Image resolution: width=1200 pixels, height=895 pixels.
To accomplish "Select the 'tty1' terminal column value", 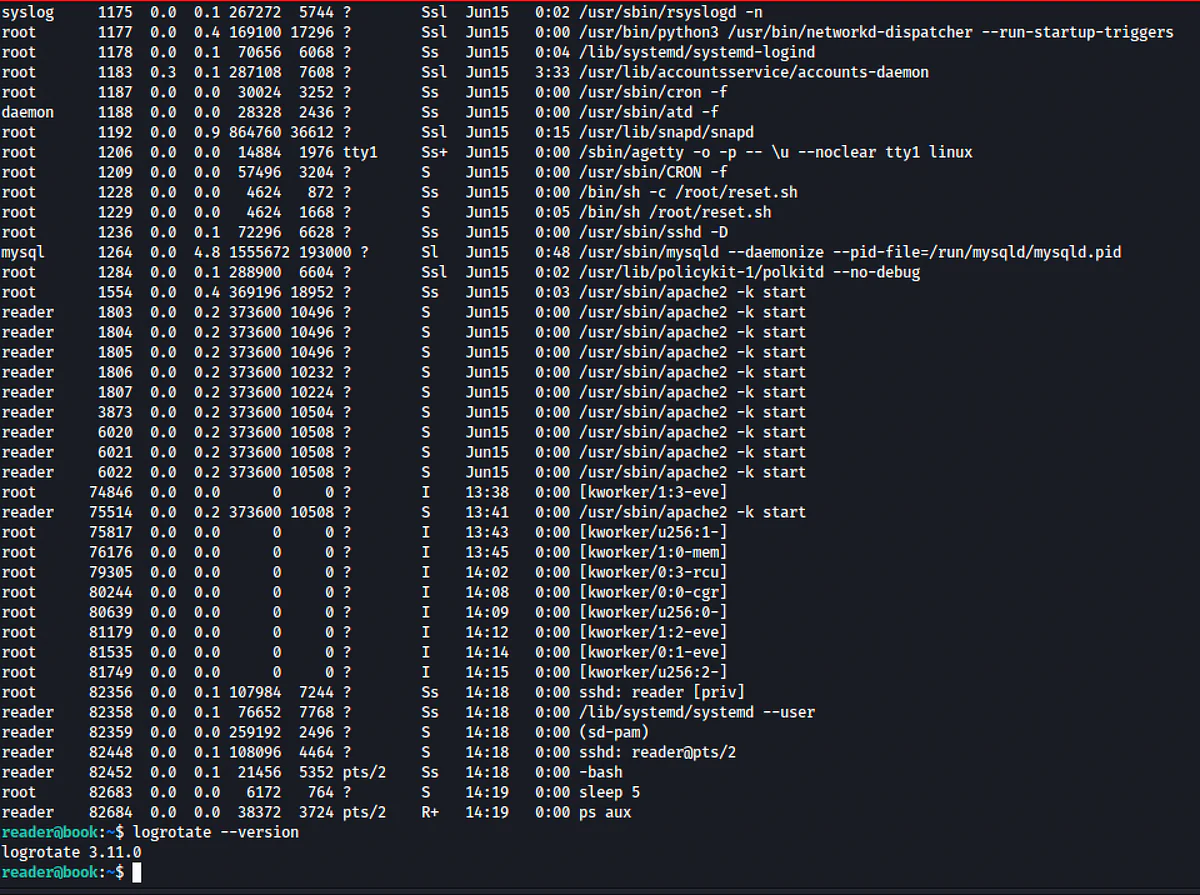I will (x=360, y=152).
